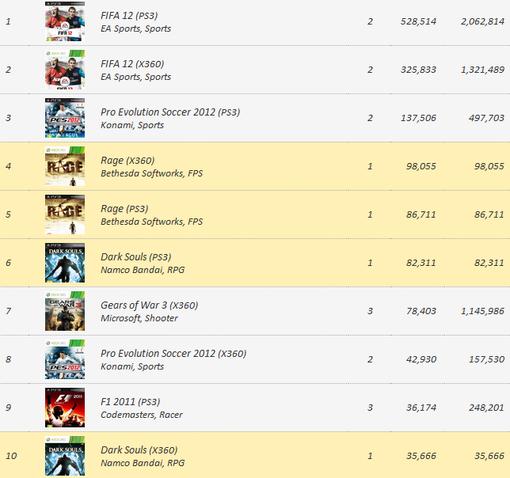
Task: Click the Pro Evolution Soccer 2012 X360 cover
Action: coord(65,359)
